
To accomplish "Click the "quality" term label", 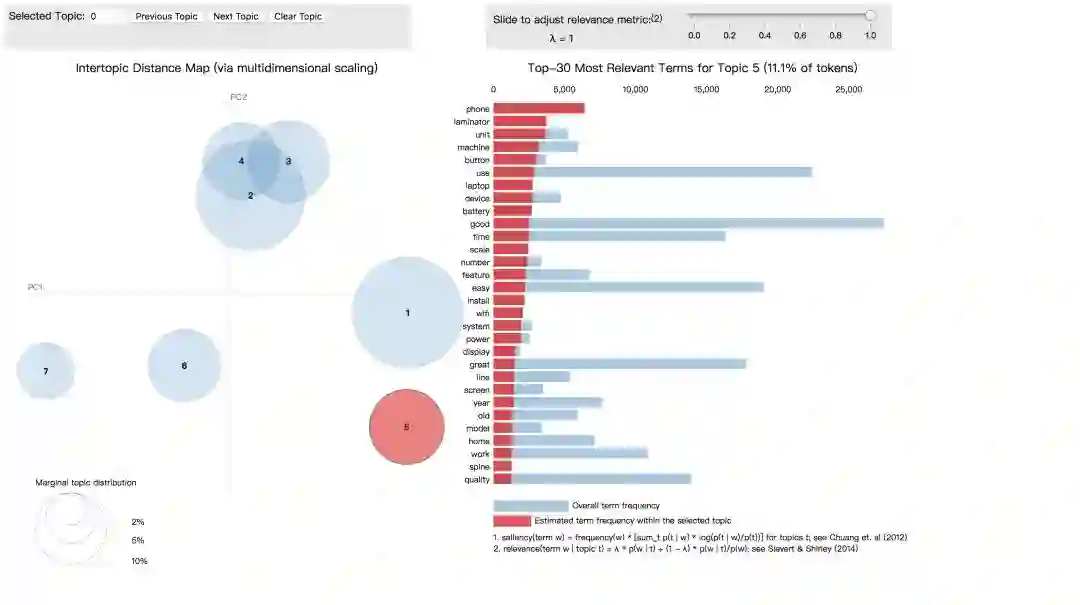I will click(477, 480).
